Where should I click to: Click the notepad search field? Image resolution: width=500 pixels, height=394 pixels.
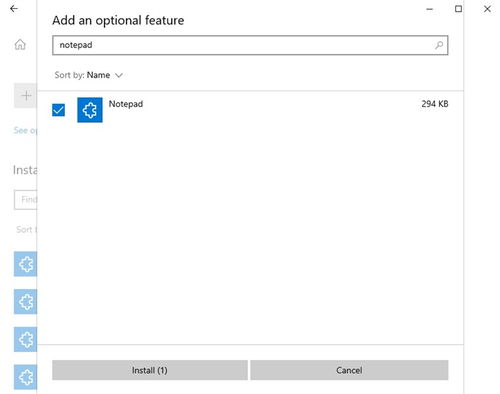[x=250, y=45]
